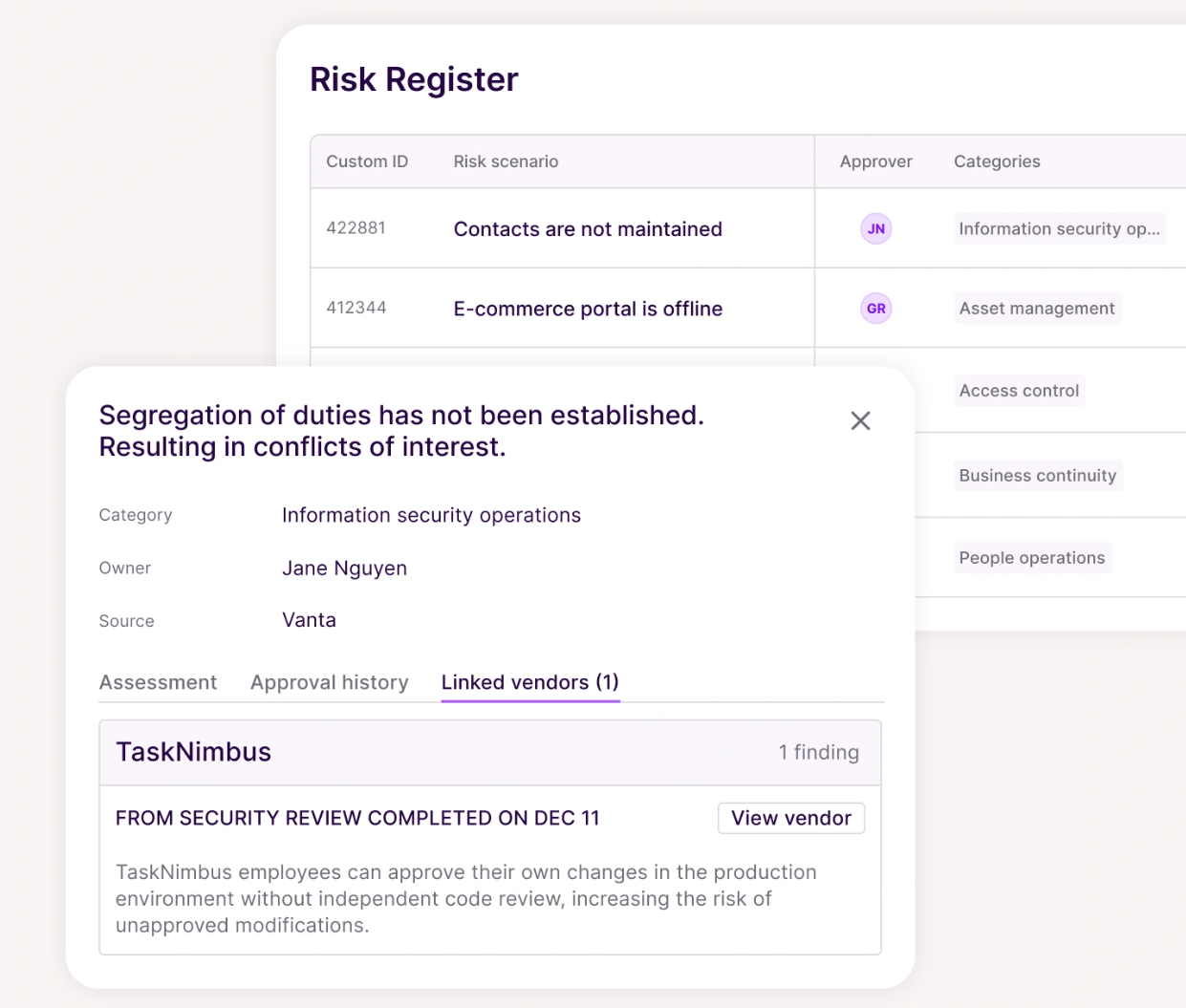Screen dimensions: 1186x1008
Task: Close the segregation of duties risk dialog
Action: pyautogui.click(x=859, y=420)
